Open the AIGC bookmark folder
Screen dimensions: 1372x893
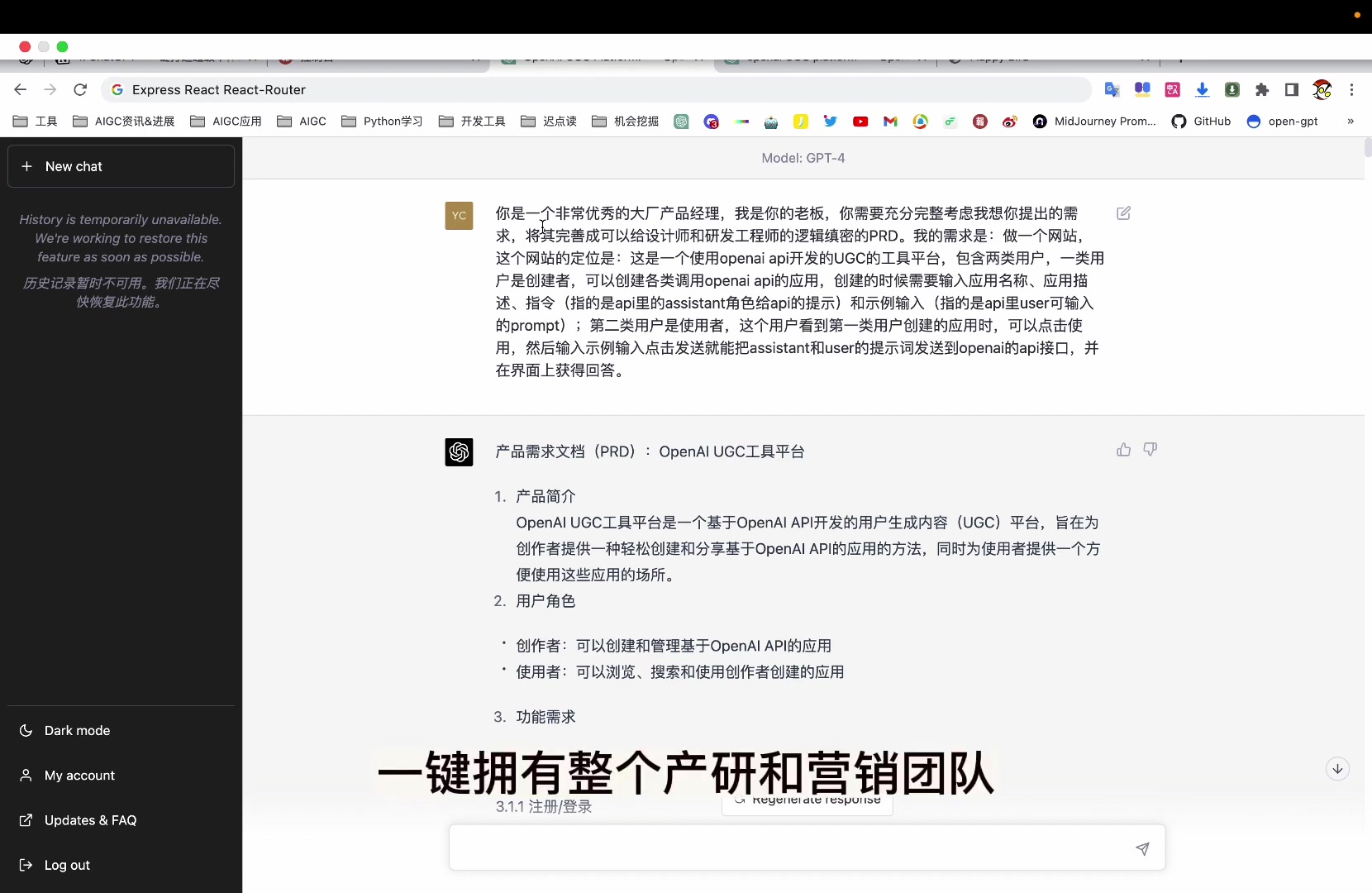click(302, 122)
